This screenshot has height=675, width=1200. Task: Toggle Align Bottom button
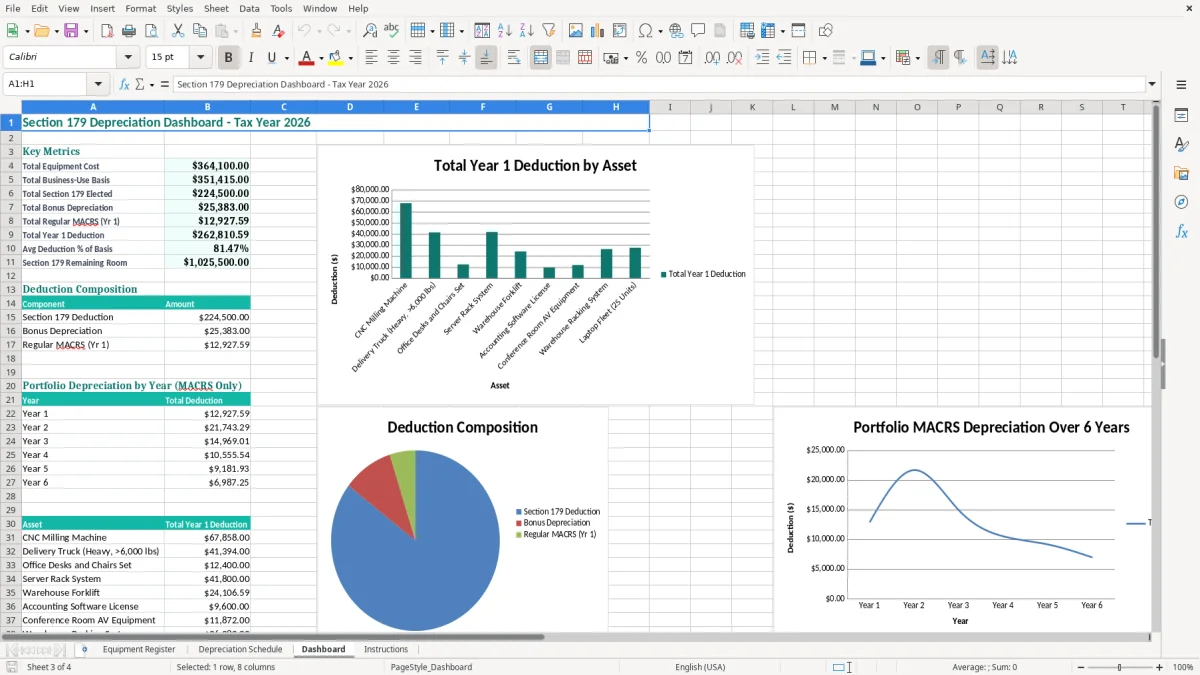(486, 58)
